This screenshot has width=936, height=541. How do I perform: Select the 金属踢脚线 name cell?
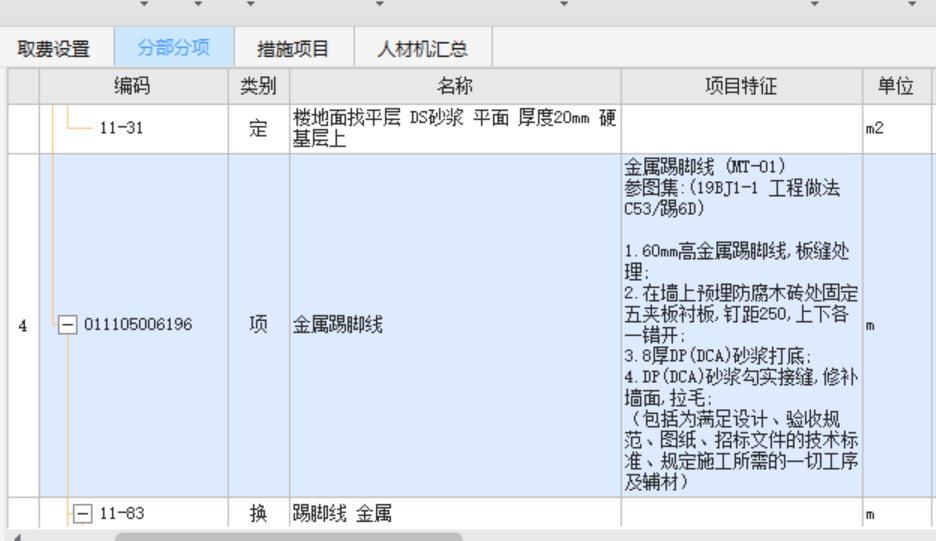[x=455, y=325]
